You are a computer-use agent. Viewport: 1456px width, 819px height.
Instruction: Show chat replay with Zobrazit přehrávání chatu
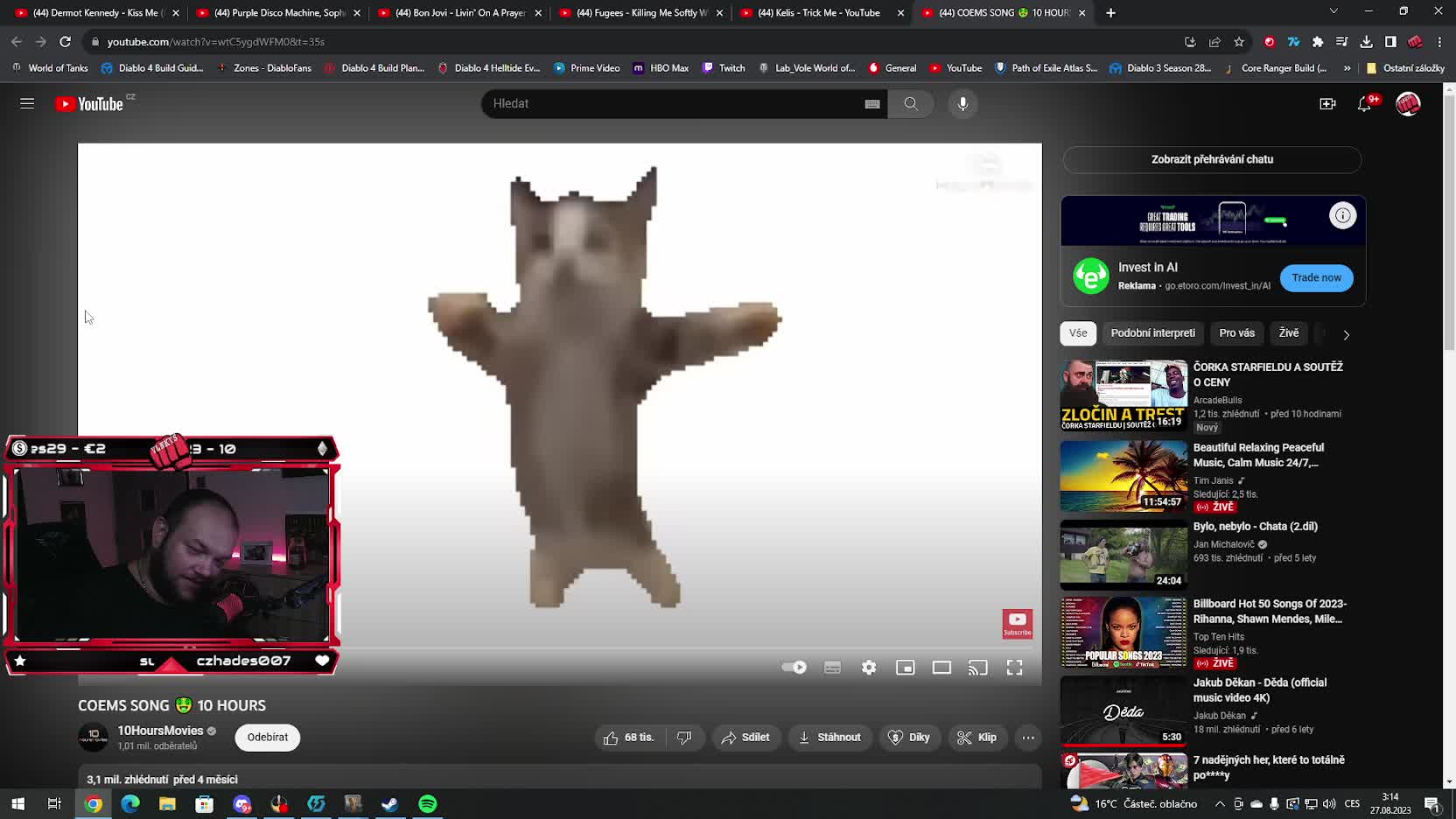[1212, 159]
